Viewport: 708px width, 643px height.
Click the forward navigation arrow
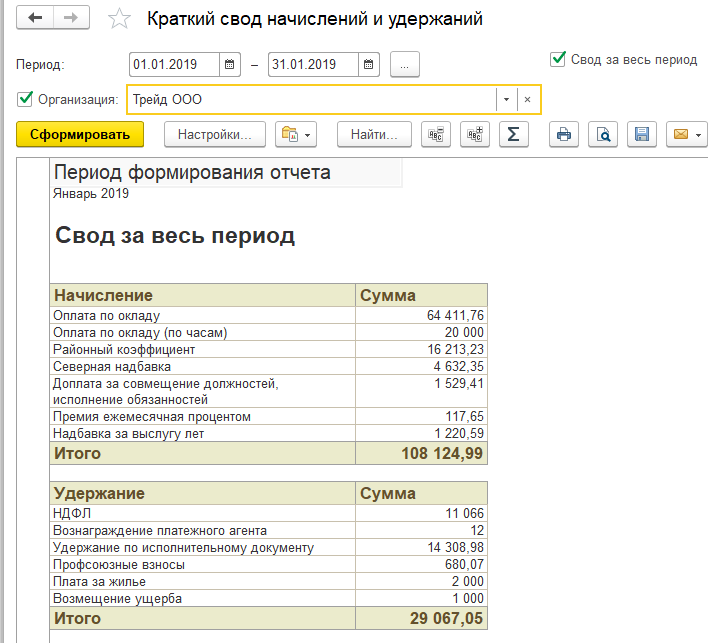click(70, 18)
